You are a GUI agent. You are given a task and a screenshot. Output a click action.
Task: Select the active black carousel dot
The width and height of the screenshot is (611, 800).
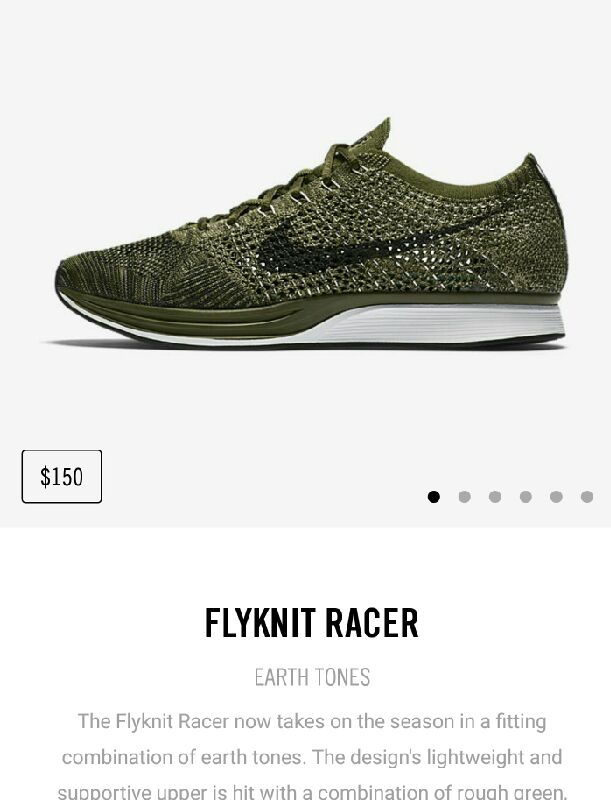coord(434,497)
